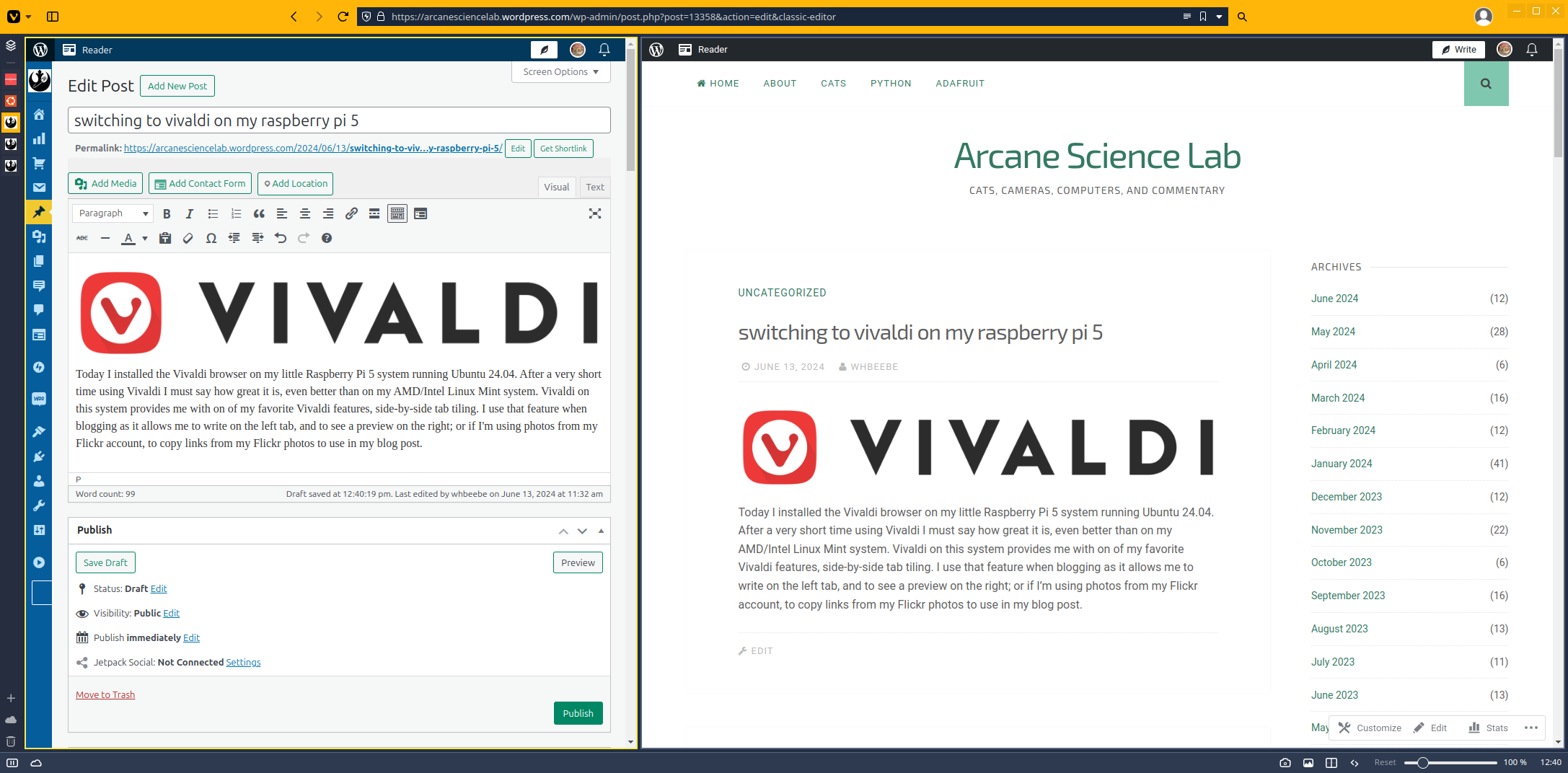Image resolution: width=1568 pixels, height=773 pixels.
Task: Enable distraction-free writing mode
Action: 595,213
